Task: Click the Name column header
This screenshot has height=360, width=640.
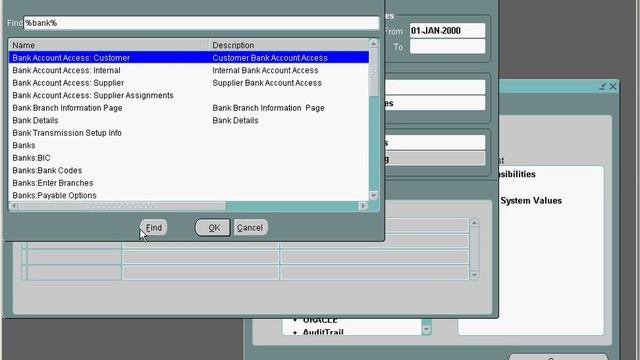Action: (109, 45)
